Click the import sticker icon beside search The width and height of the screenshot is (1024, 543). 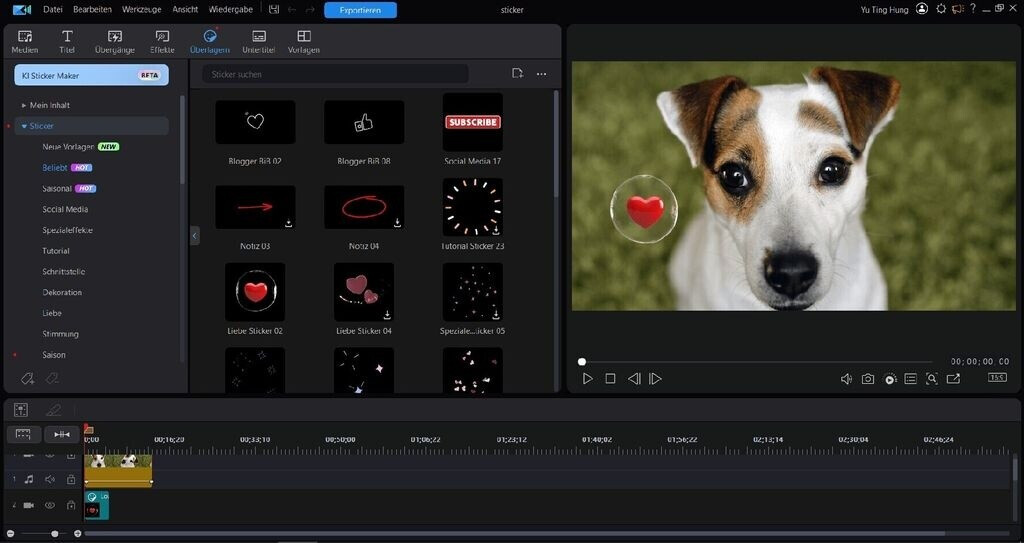click(517, 74)
